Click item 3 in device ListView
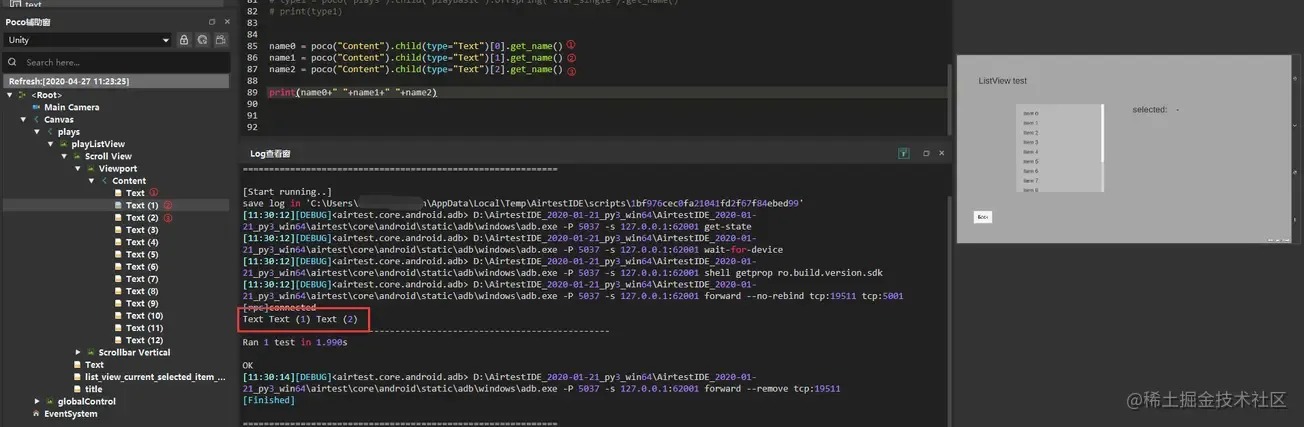The height and width of the screenshot is (427, 1304). coord(1031,142)
